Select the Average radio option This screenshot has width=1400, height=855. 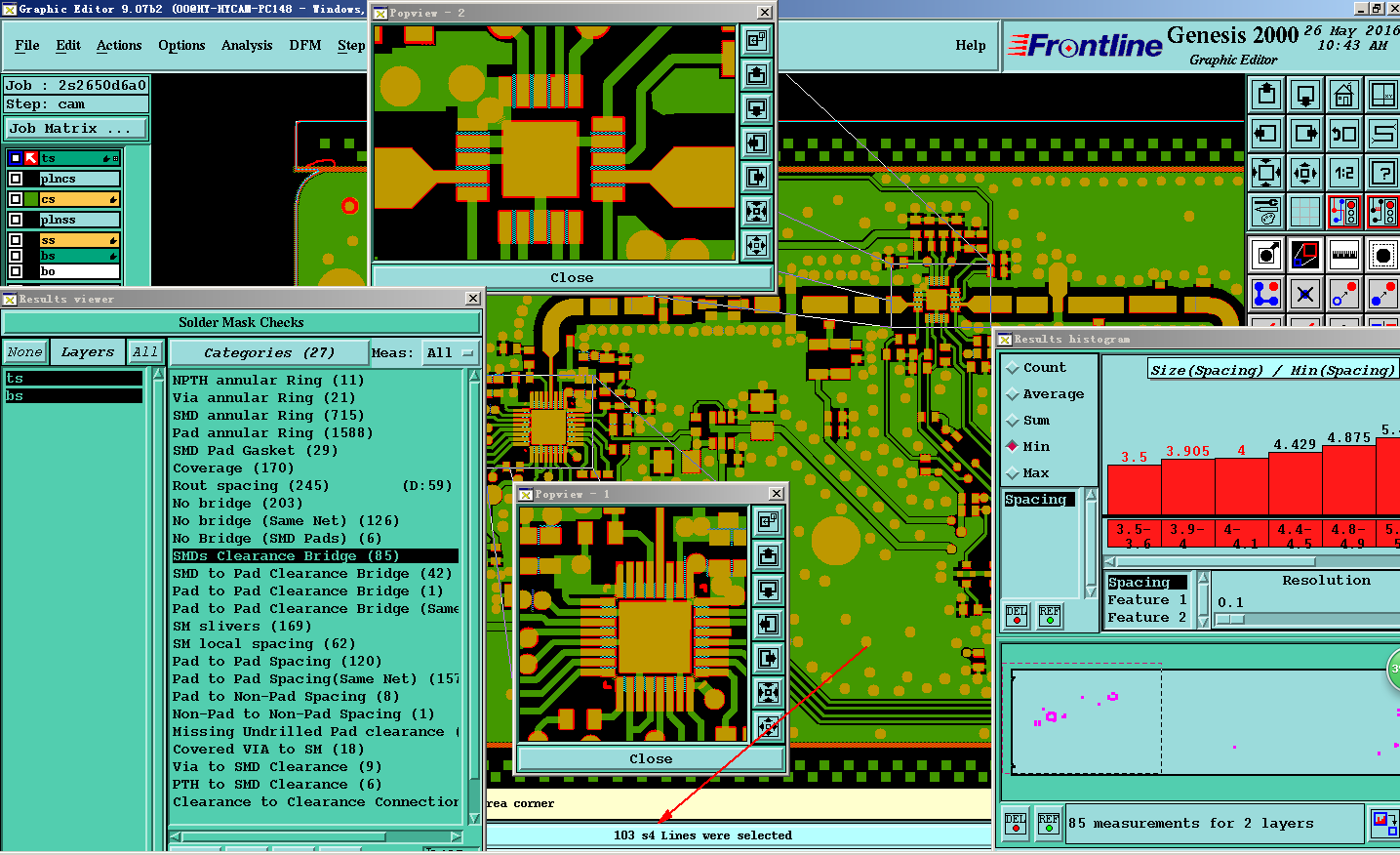pyautogui.click(x=1013, y=394)
